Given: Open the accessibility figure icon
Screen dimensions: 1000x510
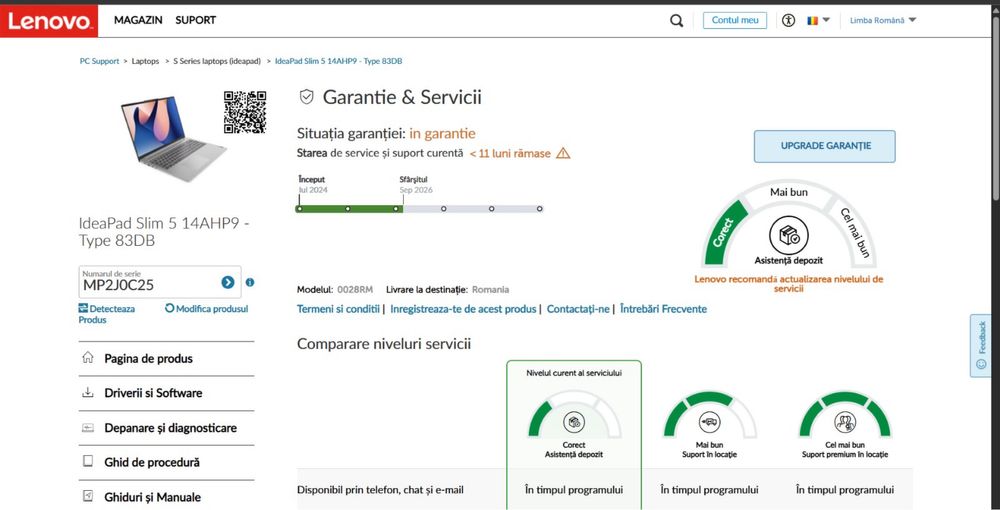Looking at the screenshot, I should tap(788, 20).
